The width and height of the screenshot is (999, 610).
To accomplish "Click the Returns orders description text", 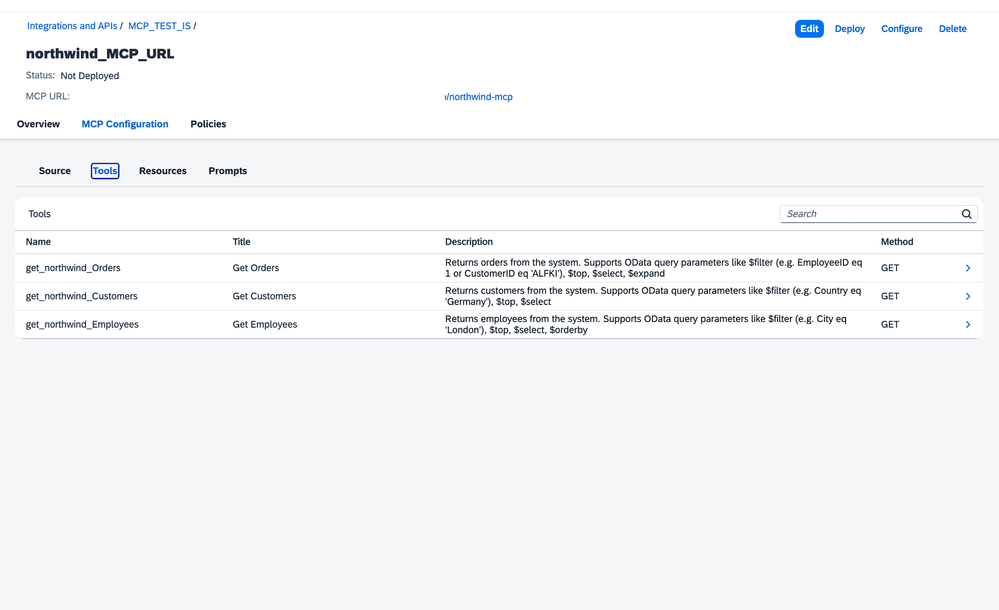I will [654, 268].
